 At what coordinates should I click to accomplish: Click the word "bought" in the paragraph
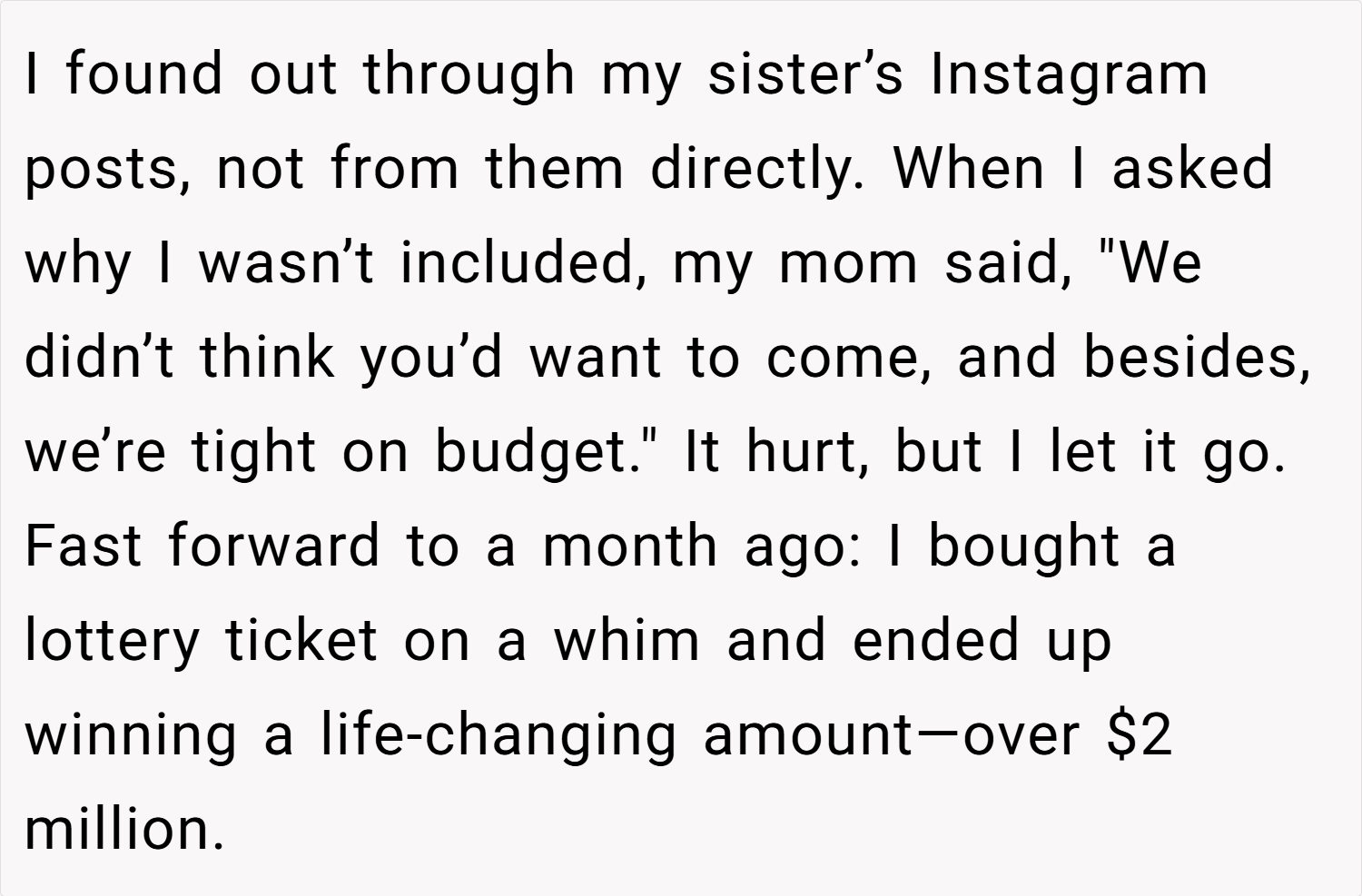[1023, 549]
